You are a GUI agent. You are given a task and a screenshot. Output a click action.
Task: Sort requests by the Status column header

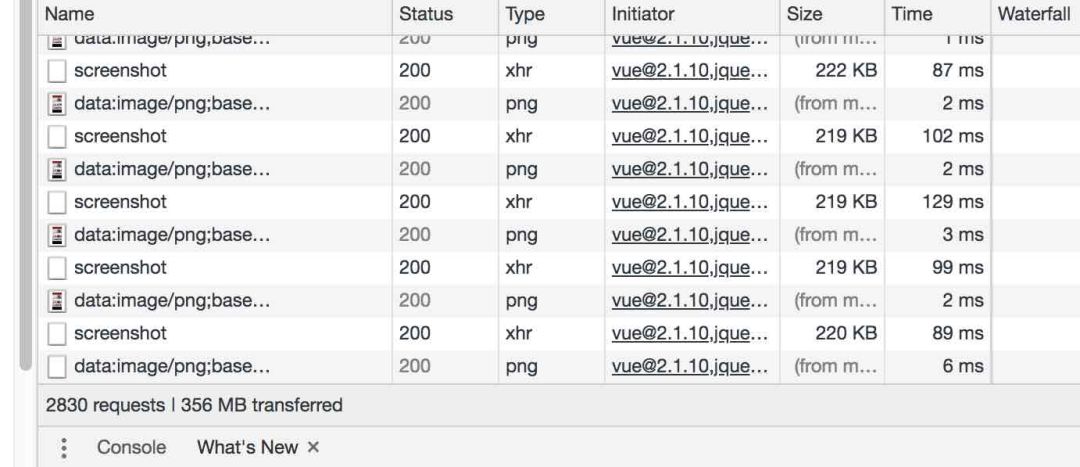[425, 15]
